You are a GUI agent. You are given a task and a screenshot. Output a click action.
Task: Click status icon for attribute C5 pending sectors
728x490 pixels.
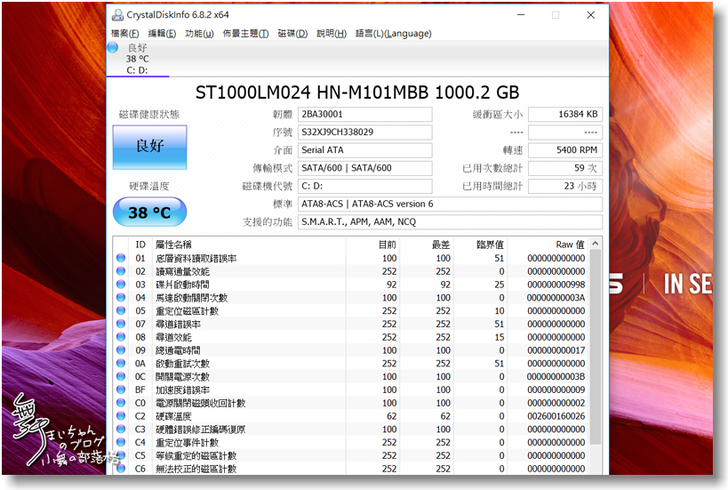121,455
